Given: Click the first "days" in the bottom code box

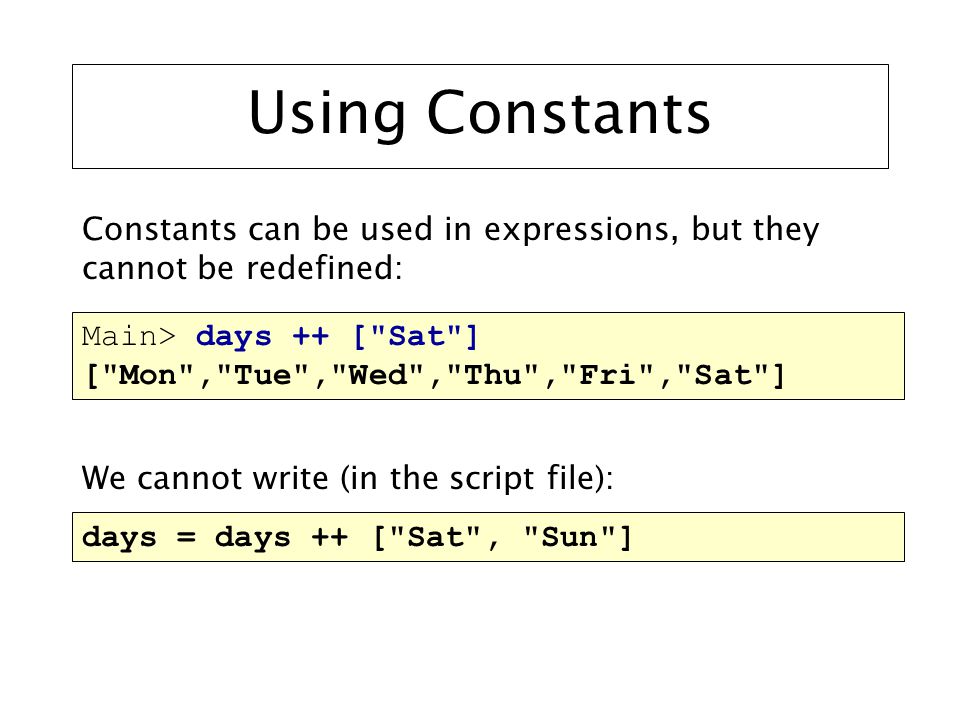Looking at the screenshot, I should click(119, 538).
